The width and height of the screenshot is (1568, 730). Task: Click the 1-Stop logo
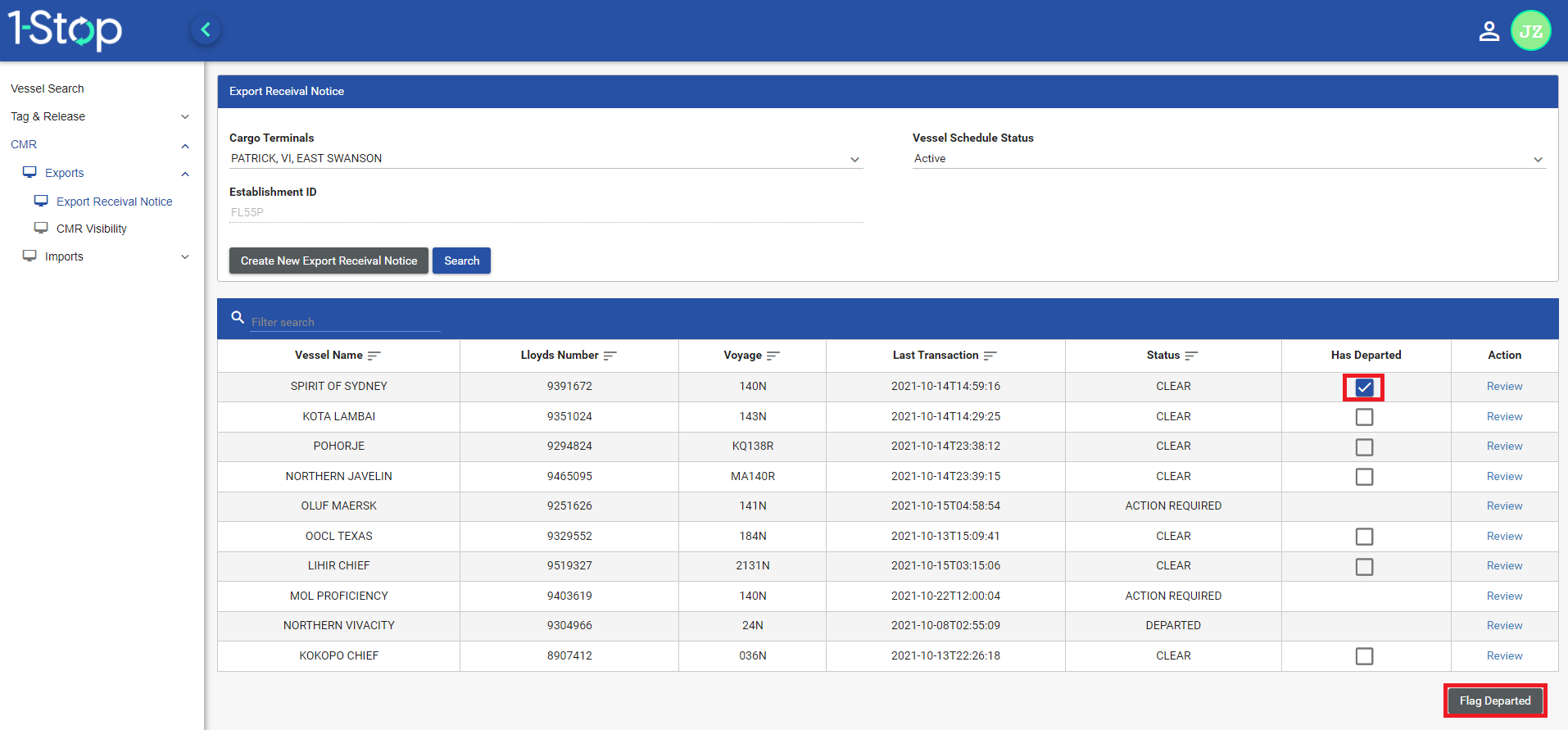coord(66,29)
